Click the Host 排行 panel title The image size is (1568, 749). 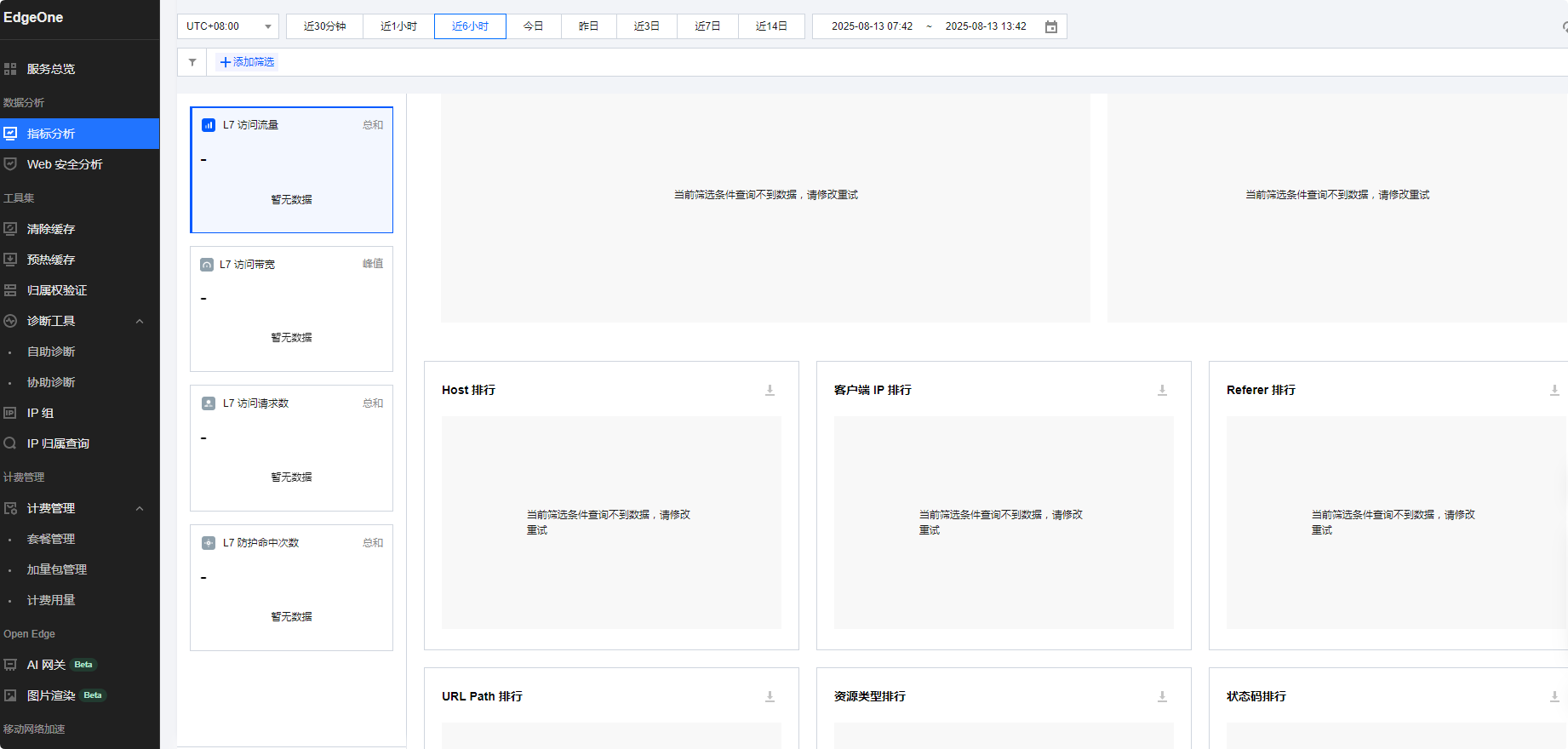click(468, 390)
